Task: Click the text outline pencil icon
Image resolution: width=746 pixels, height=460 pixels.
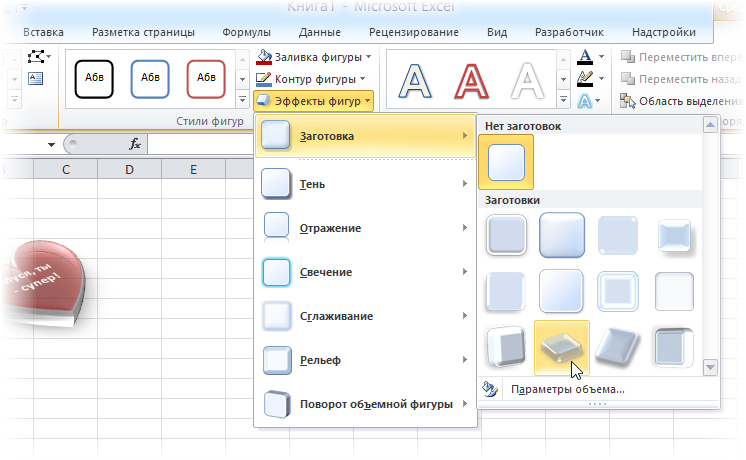Action: 585,78
